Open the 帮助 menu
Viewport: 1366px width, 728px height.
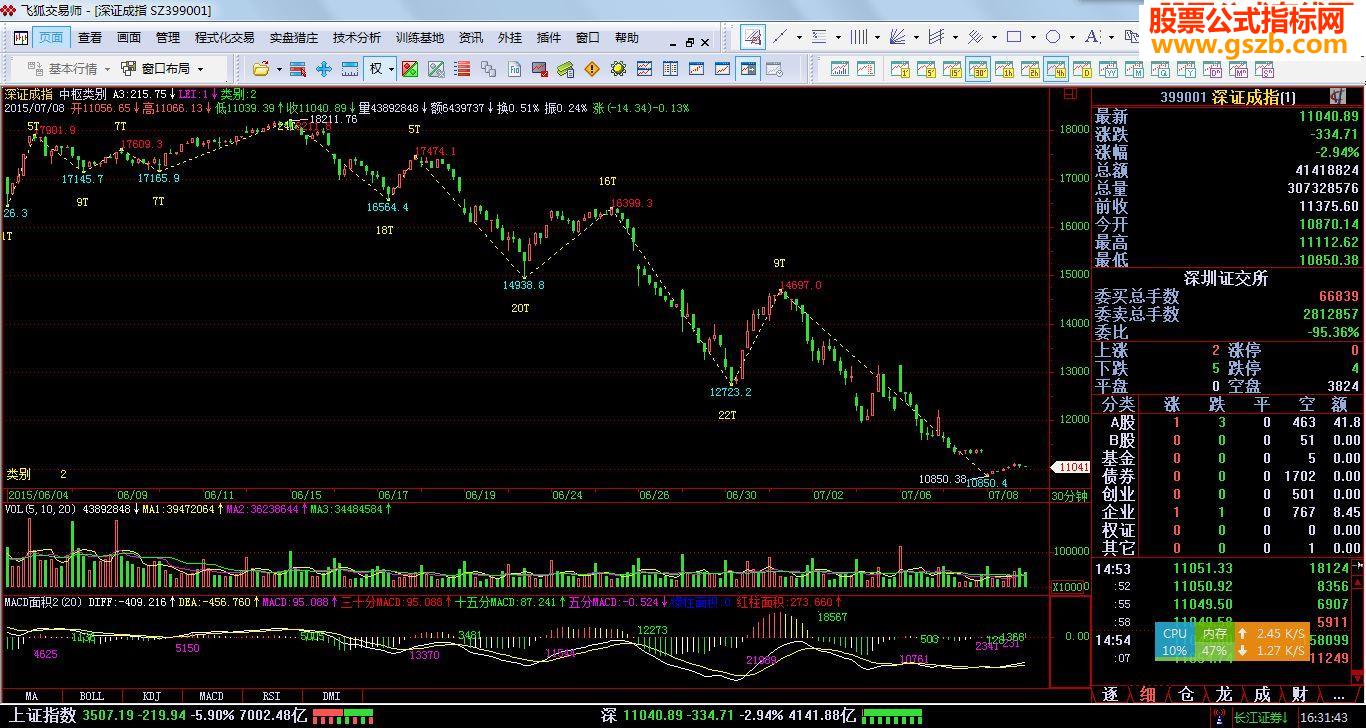pyautogui.click(x=627, y=38)
